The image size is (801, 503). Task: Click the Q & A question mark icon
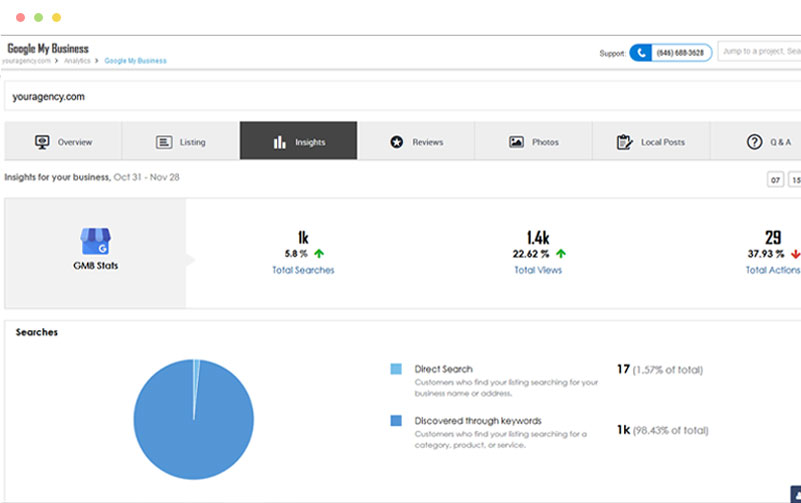click(x=754, y=142)
